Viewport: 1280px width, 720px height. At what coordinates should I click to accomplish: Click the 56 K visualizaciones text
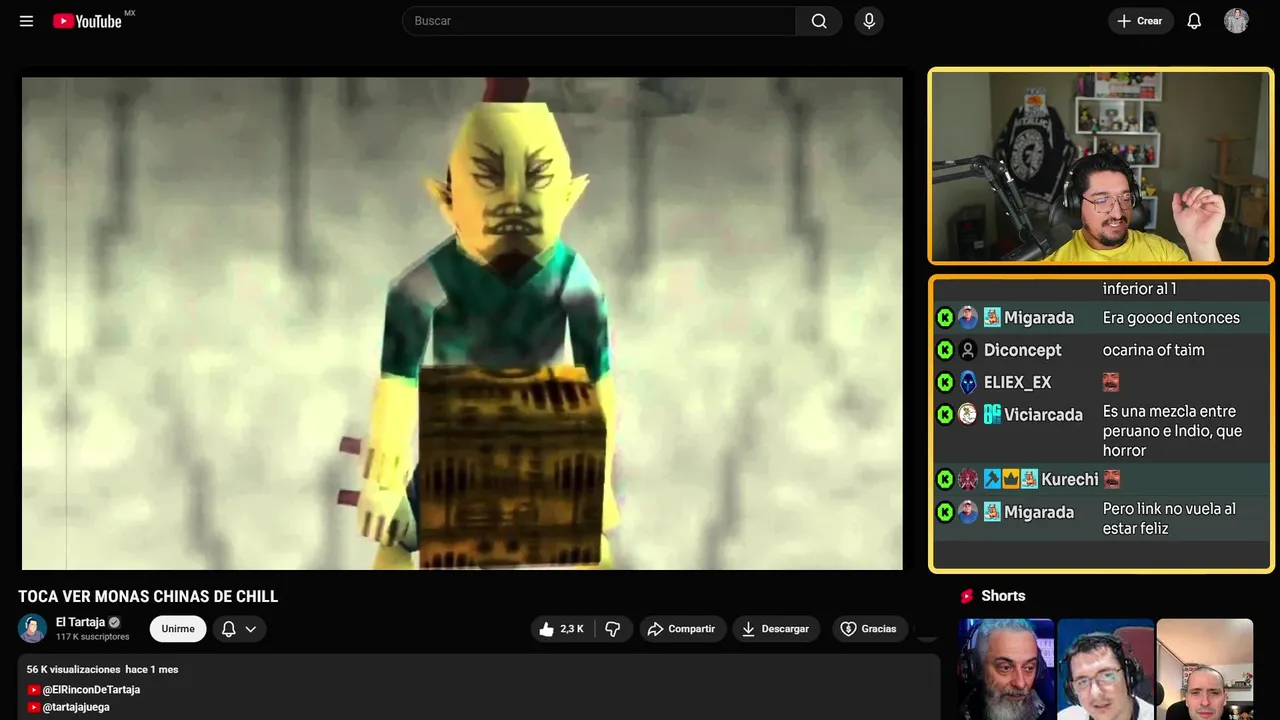pos(73,670)
